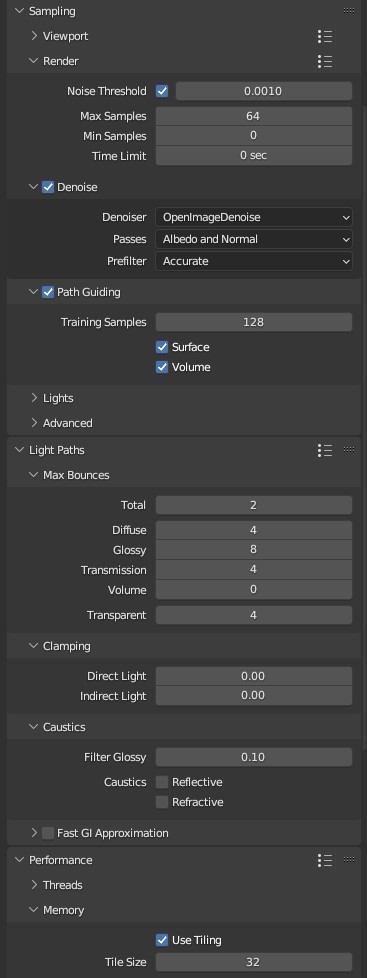This screenshot has height=978, width=367.
Task: Click Light Paths panel grip dots
Action: pyautogui.click(x=349, y=450)
